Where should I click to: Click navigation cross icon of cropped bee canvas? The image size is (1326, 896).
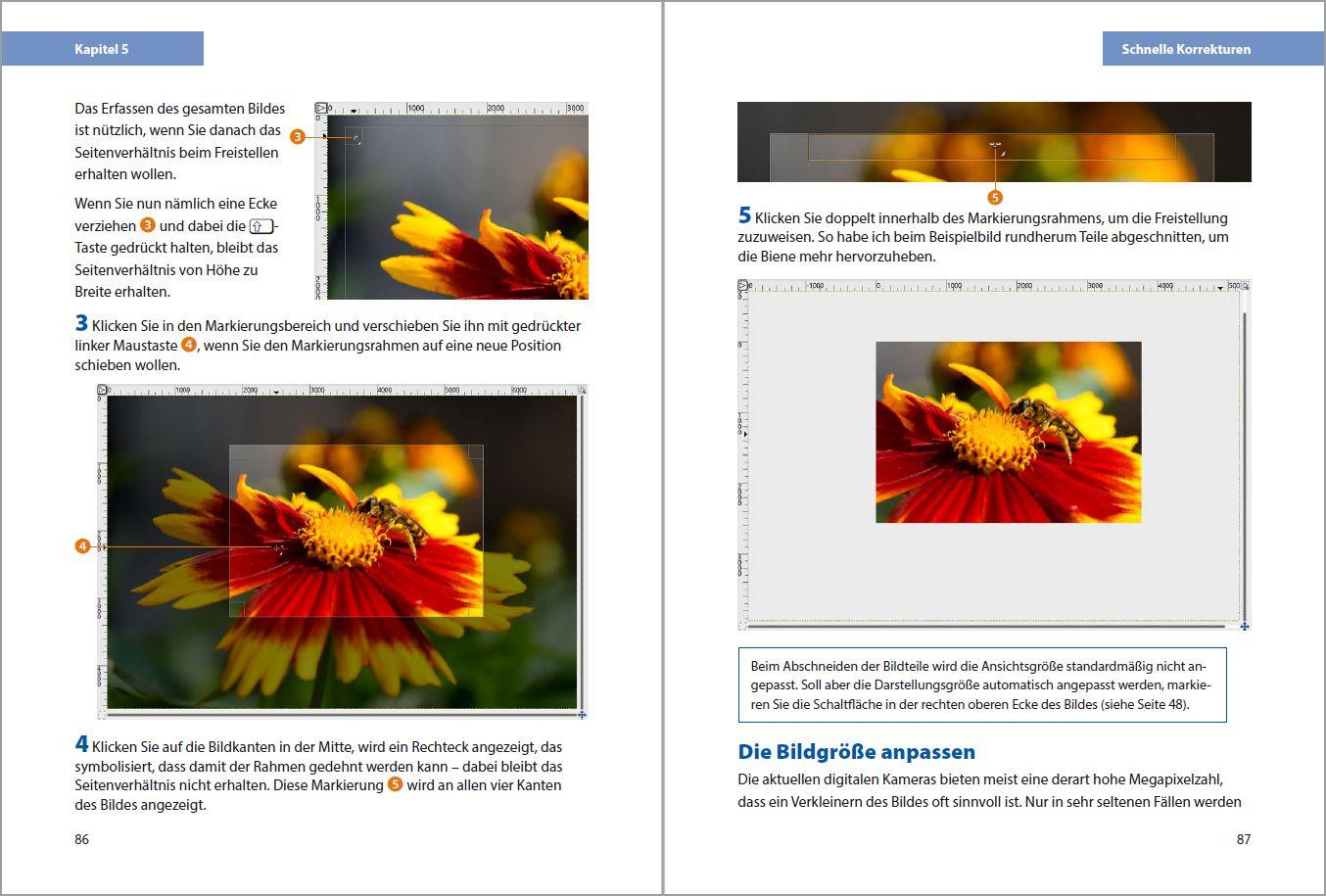click(1245, 626)
